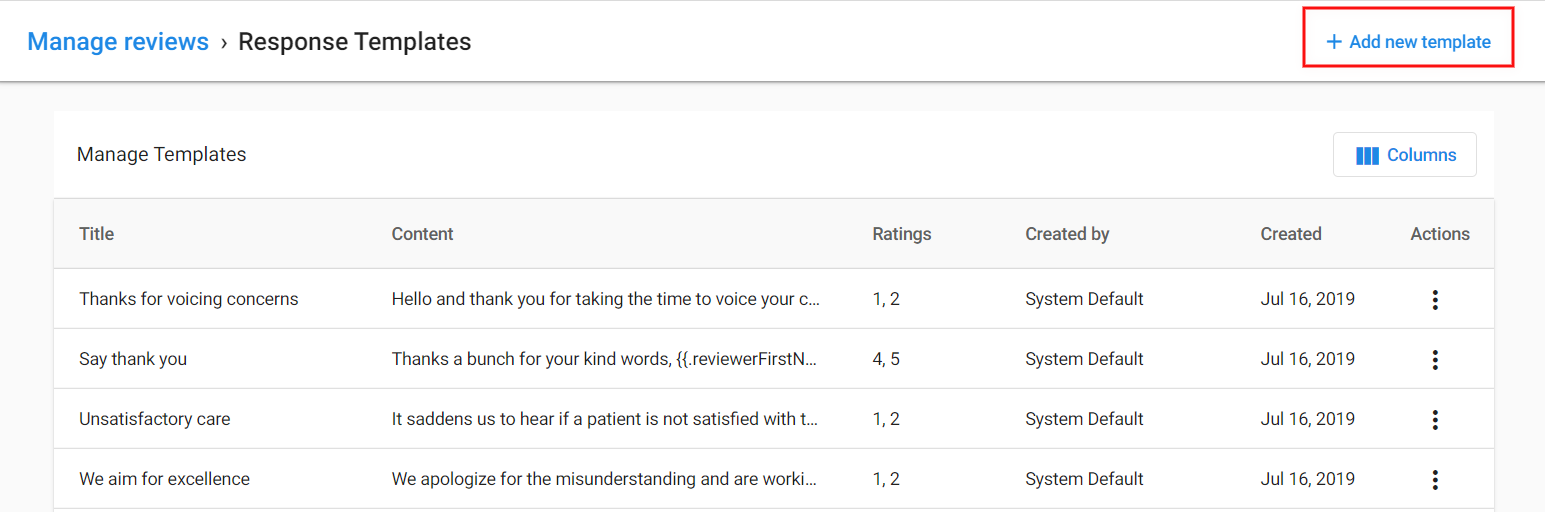Sort by the Created column header
Image resolution: width=1545 pixels, height=512 pixels.
point(1291,234)
